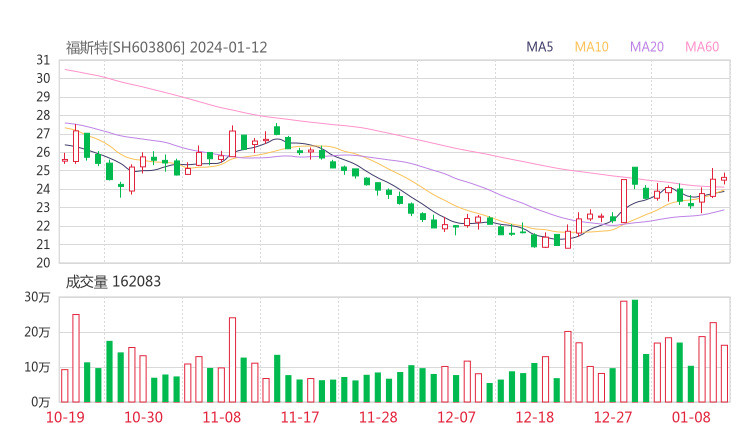Click the 20 price axis label
The image size is (740, 440).
coord(43,262)
